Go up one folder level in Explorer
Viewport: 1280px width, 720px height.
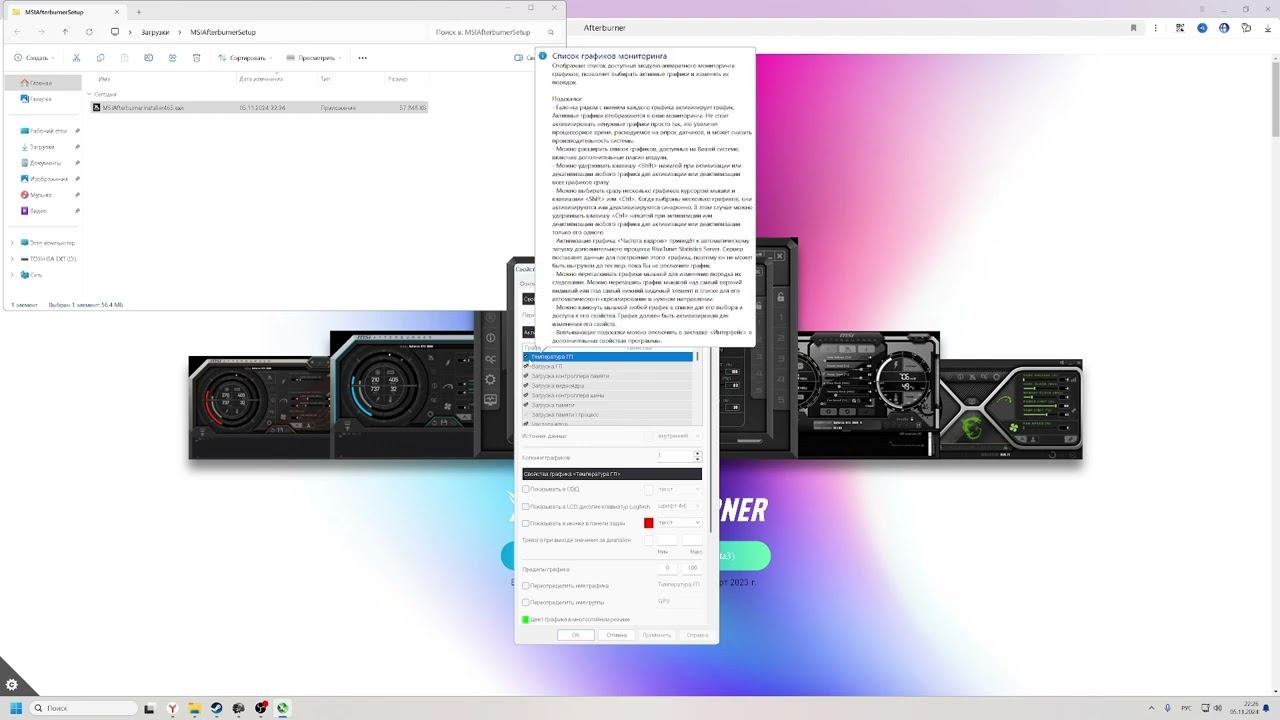click(x=65, y=32)
